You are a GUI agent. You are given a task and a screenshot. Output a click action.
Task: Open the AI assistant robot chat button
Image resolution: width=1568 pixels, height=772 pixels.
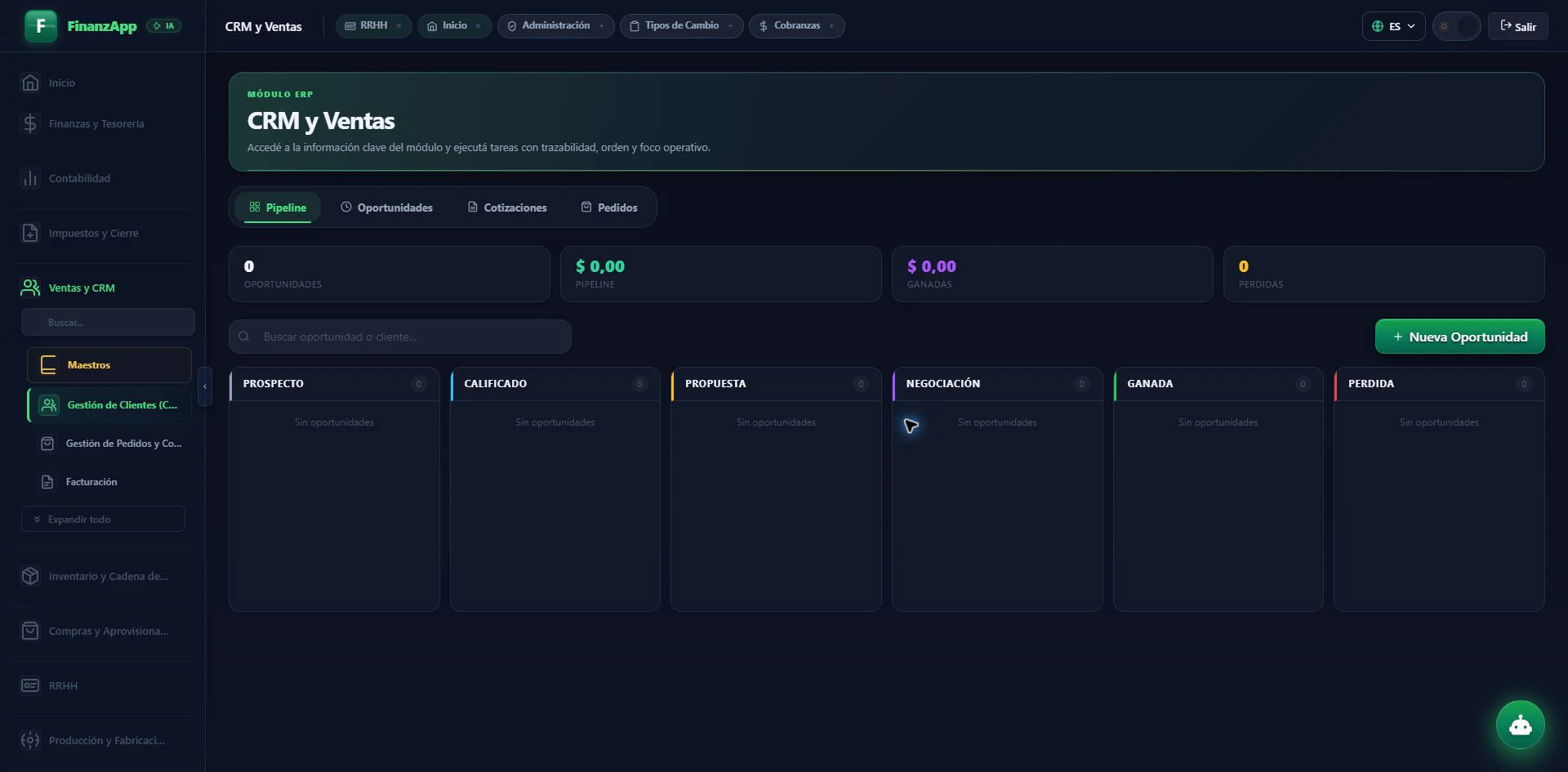[x=1520, y=725]
